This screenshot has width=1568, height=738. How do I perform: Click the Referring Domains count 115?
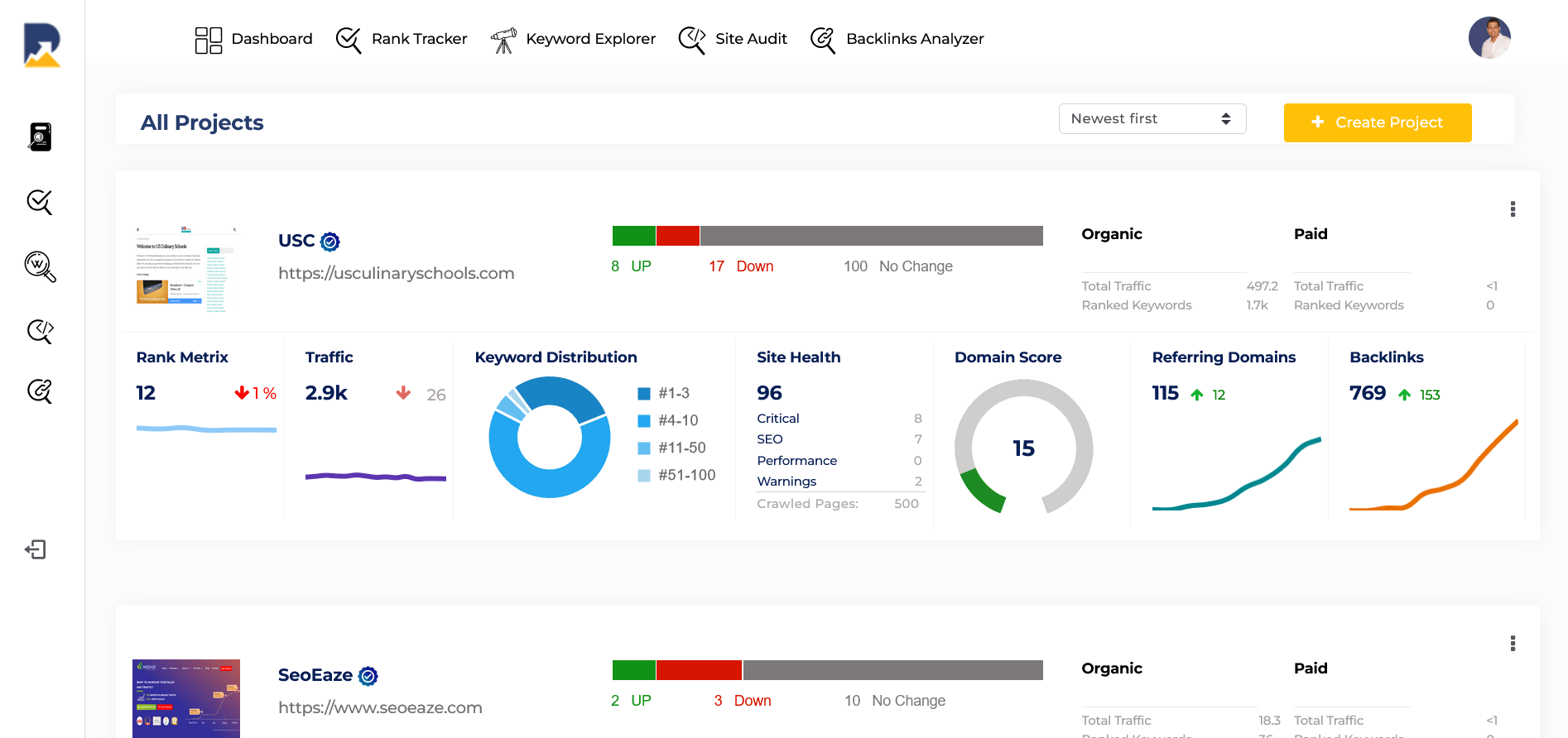[1166, 393]
